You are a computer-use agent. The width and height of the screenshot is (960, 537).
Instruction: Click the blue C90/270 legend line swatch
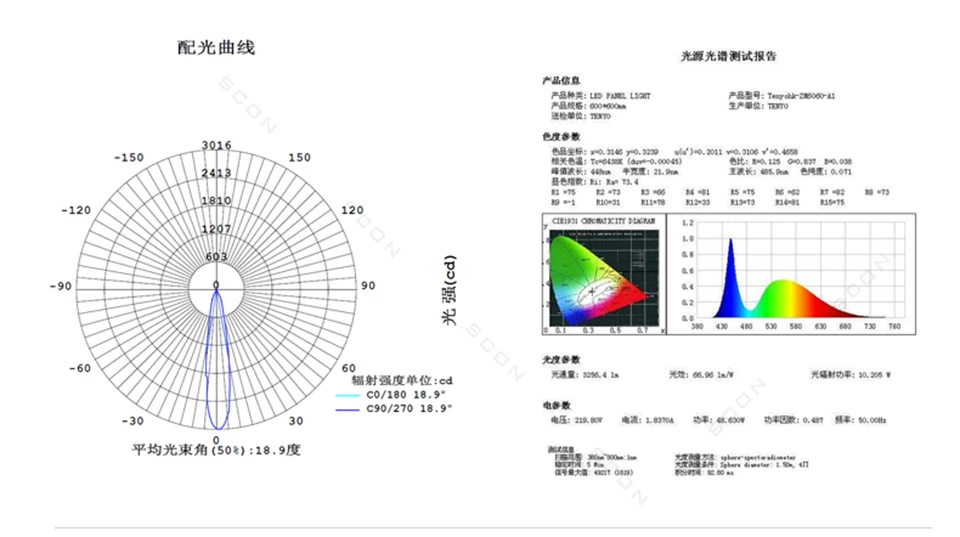348,409
